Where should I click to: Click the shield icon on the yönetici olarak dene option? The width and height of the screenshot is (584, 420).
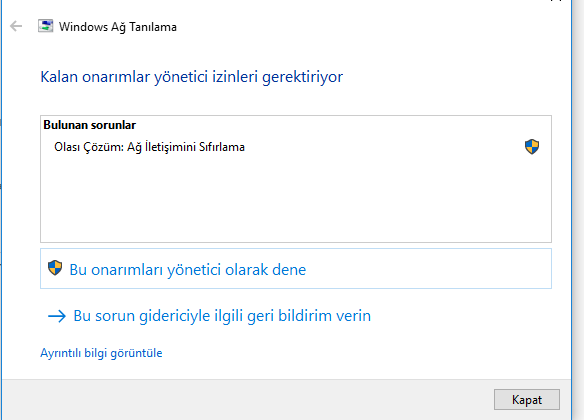tap(55, 268)
